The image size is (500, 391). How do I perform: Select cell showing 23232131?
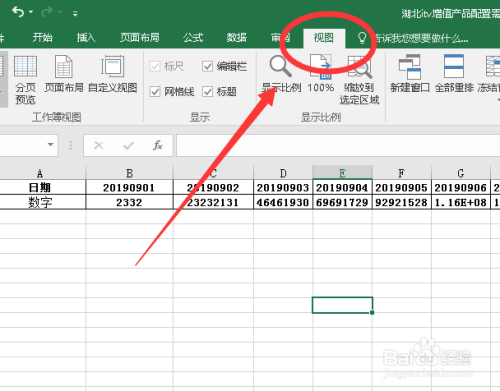[x=213, y=202]
